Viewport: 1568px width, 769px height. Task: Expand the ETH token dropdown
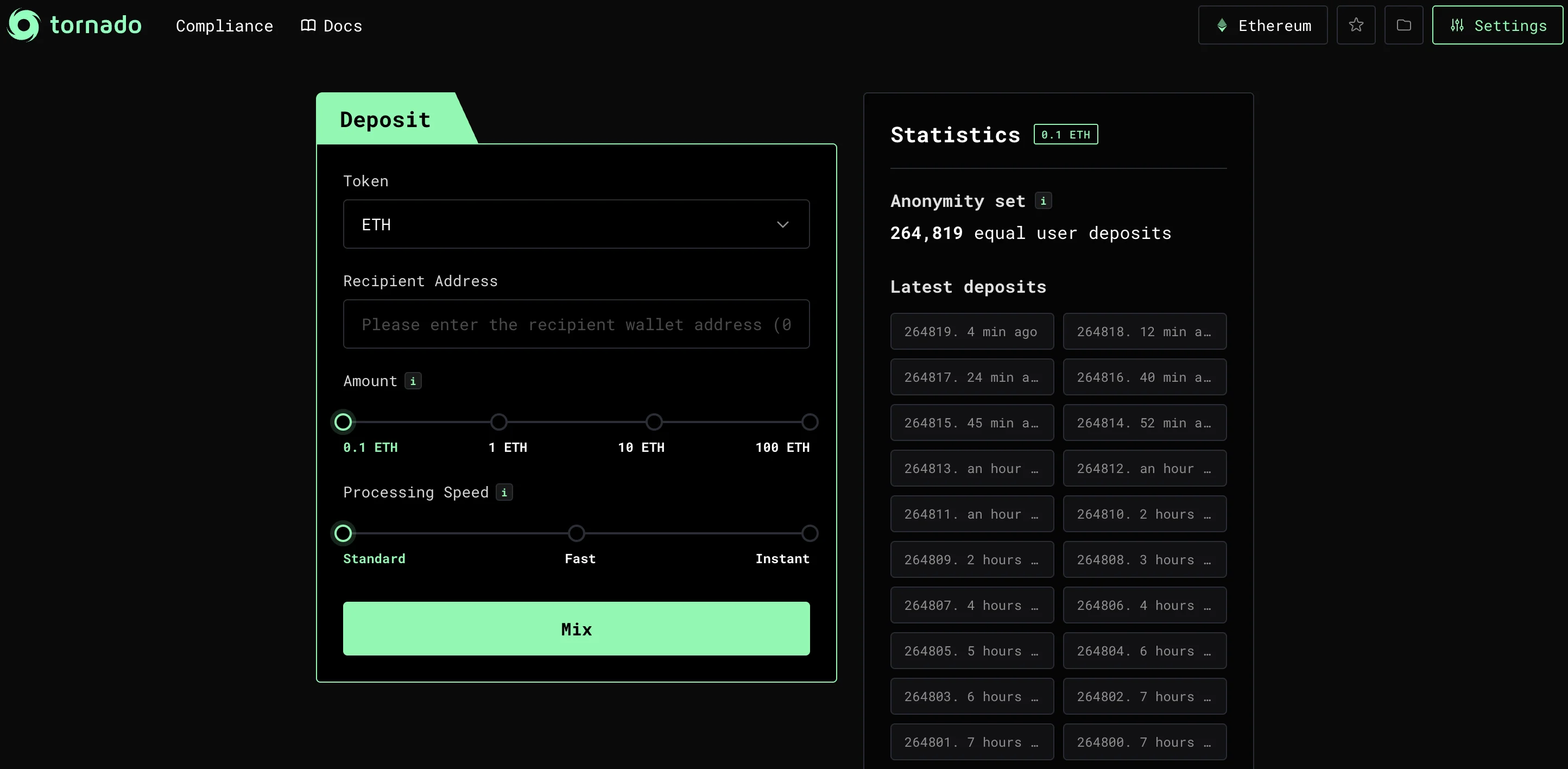pyautogui.click(x=576, y=224)
